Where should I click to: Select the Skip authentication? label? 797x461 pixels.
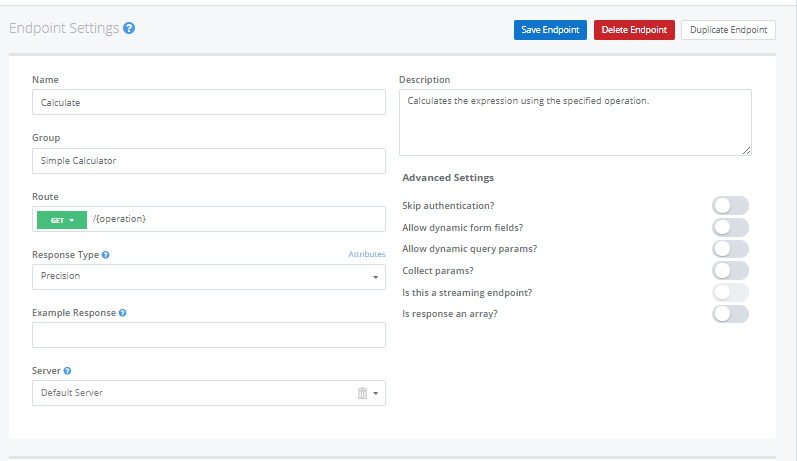pyautogui.click(x=448, y=206)
